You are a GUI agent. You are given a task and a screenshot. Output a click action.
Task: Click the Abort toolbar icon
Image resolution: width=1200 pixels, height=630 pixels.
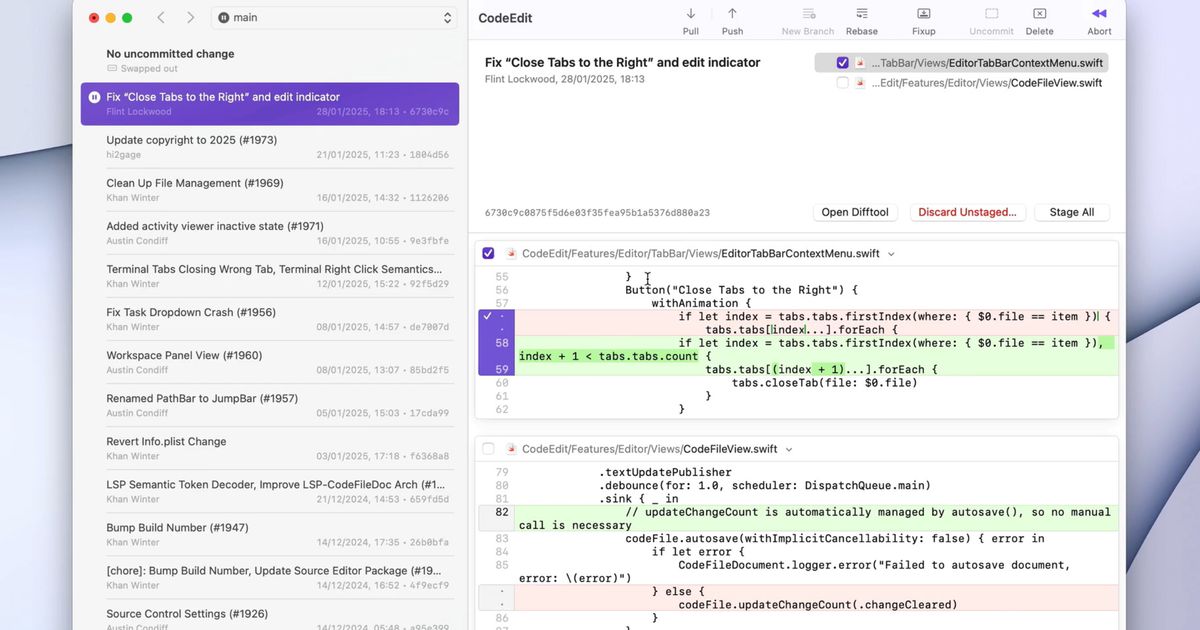pos(1099,14)
